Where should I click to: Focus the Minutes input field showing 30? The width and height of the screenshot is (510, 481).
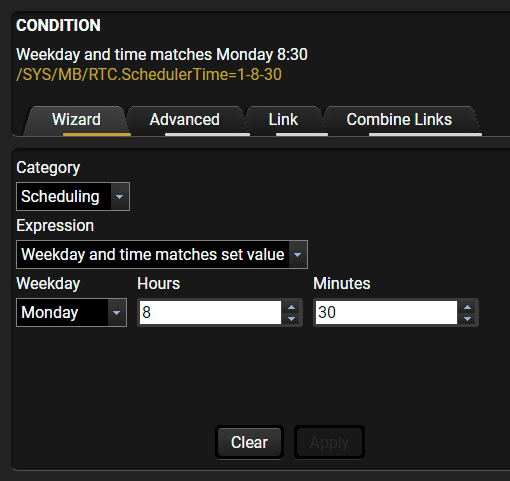coord(386,313)
